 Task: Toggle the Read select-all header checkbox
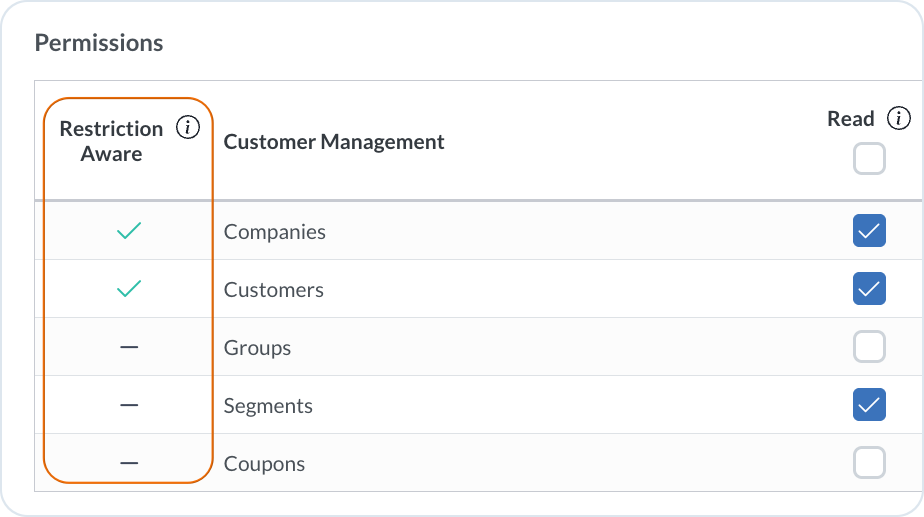[x=869, y=159]
